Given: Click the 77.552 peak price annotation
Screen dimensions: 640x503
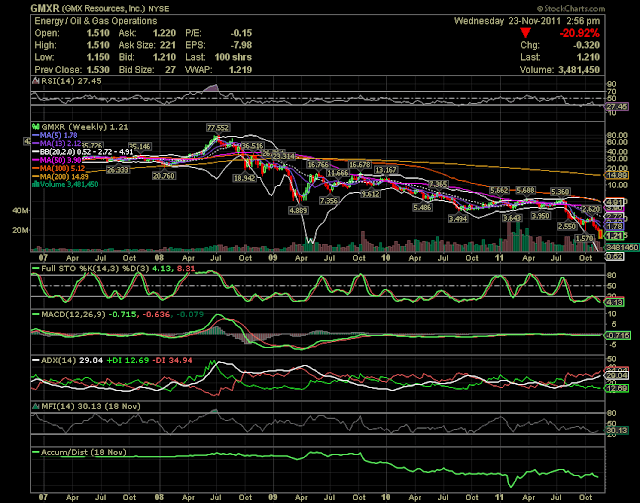Looking at the screenshot, I should [218, 128].
